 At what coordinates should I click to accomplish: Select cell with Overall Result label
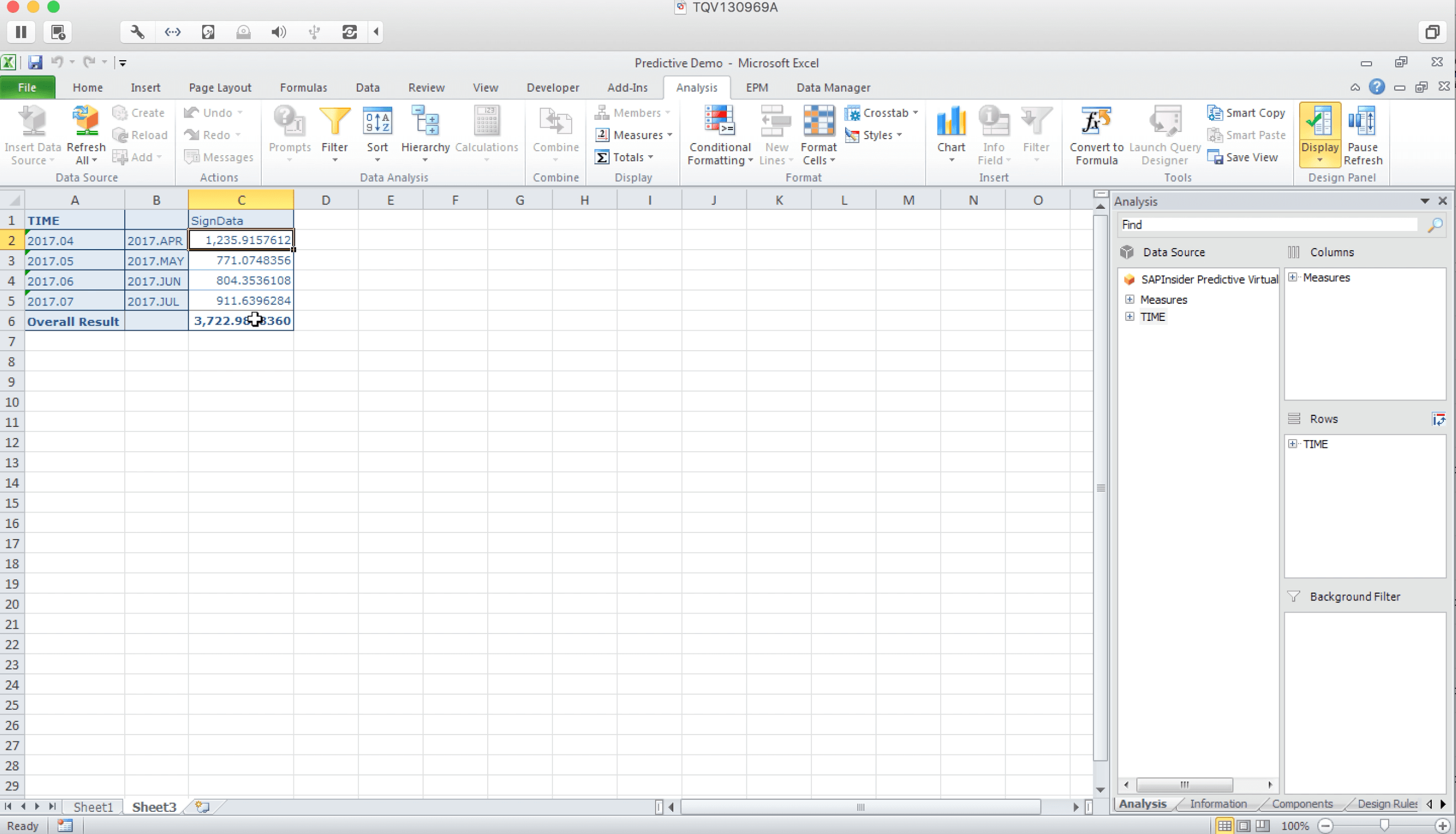pyautogui.click(x=75, y=321)
